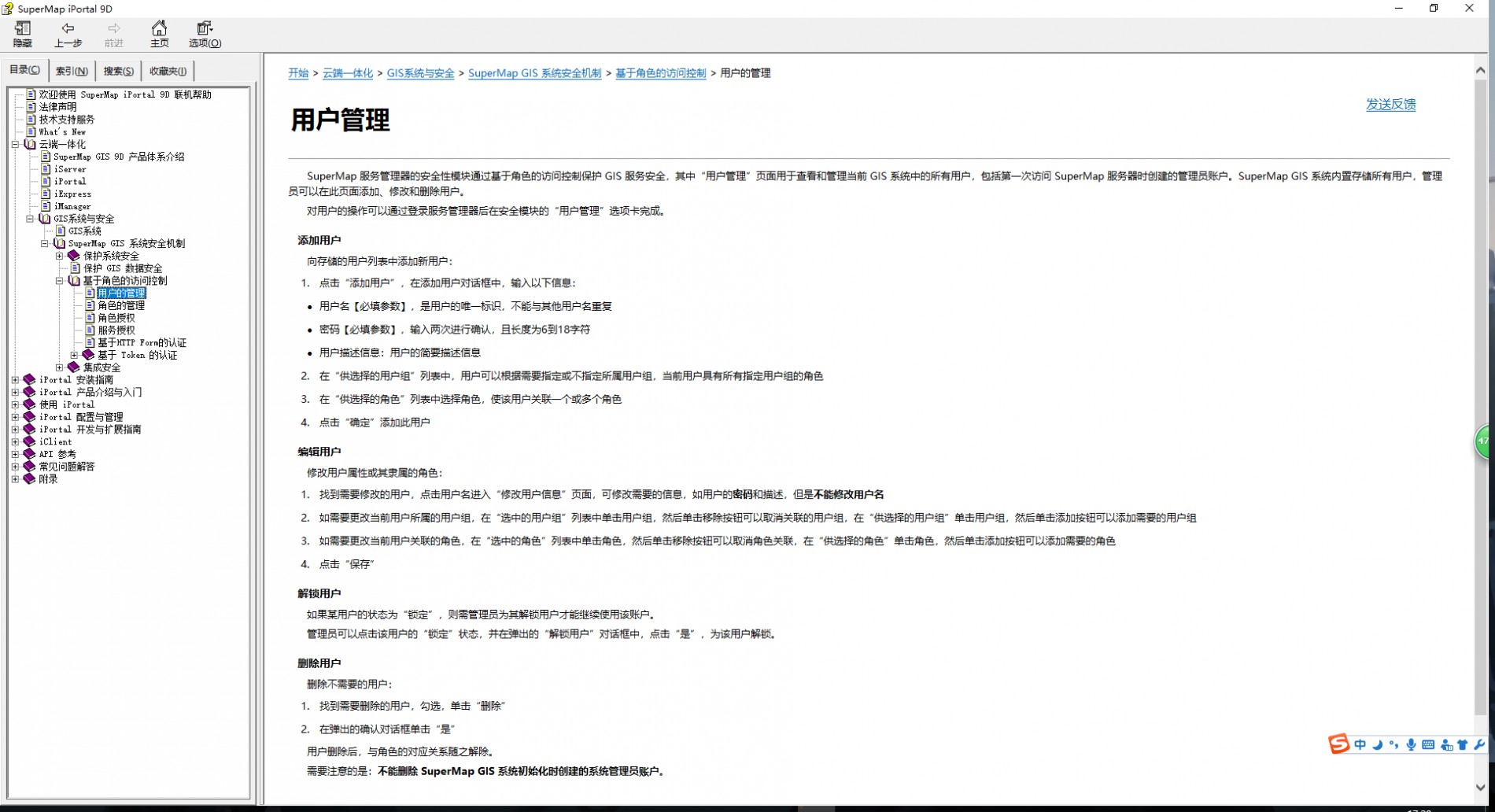
Task: Open the GIS系统 topic
Action: pos(85,231)
